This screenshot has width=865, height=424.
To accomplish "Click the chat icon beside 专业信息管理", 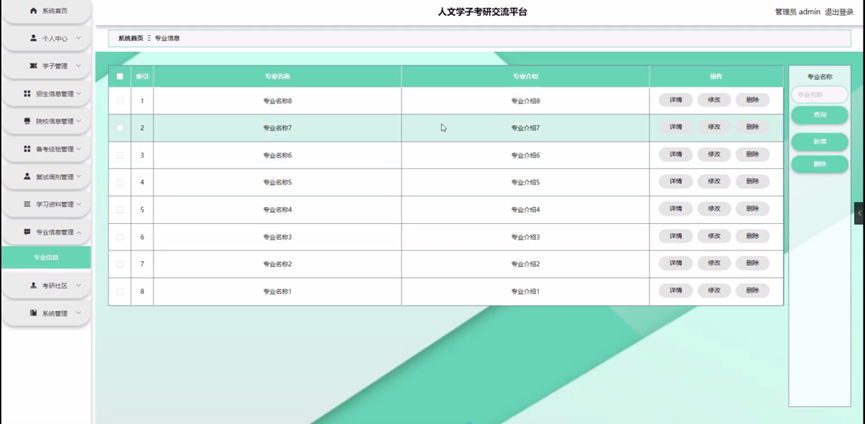I will tap(27, 232).
